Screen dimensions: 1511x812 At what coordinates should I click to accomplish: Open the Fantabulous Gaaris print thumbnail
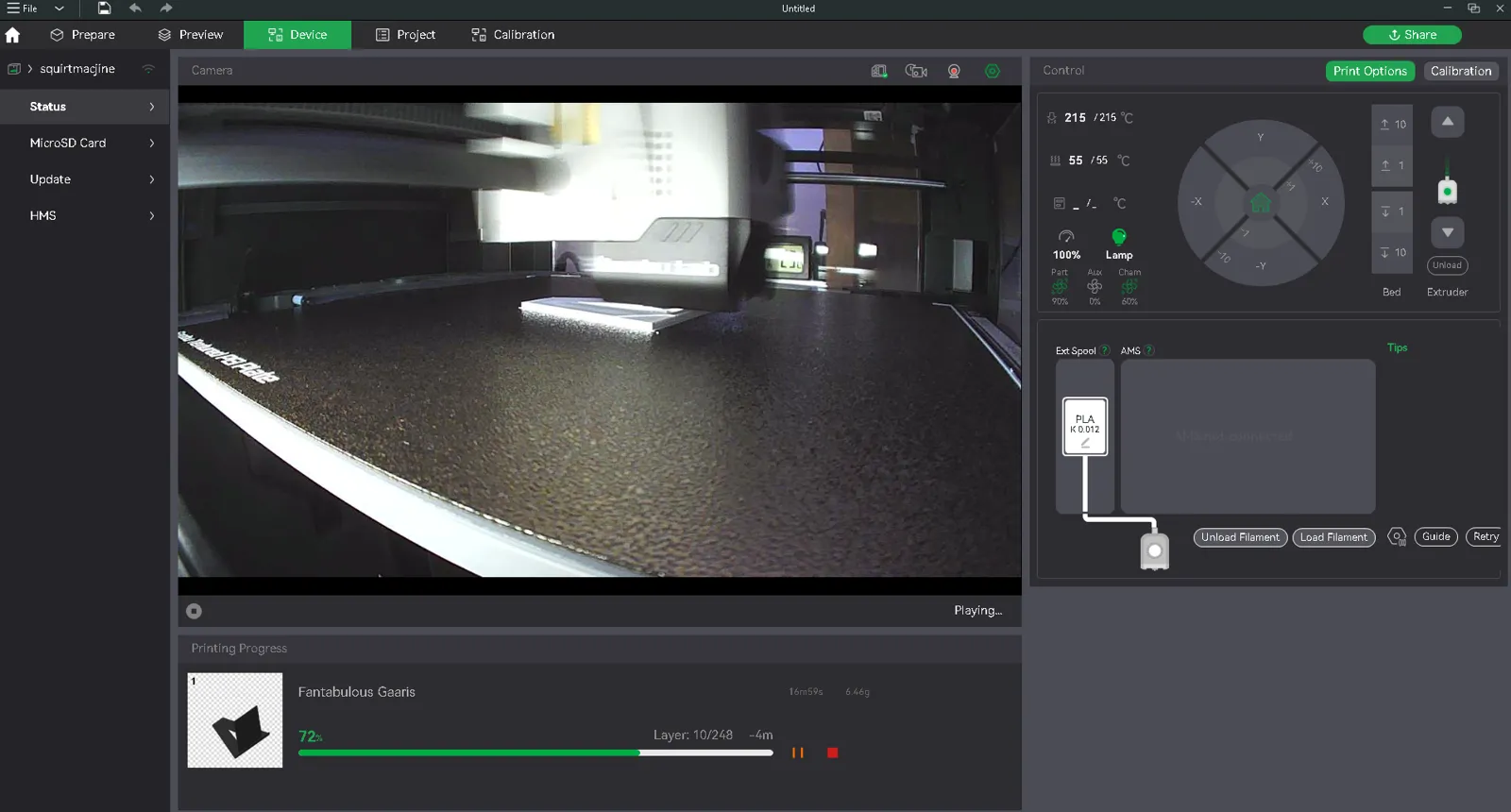tap(235, 720)
